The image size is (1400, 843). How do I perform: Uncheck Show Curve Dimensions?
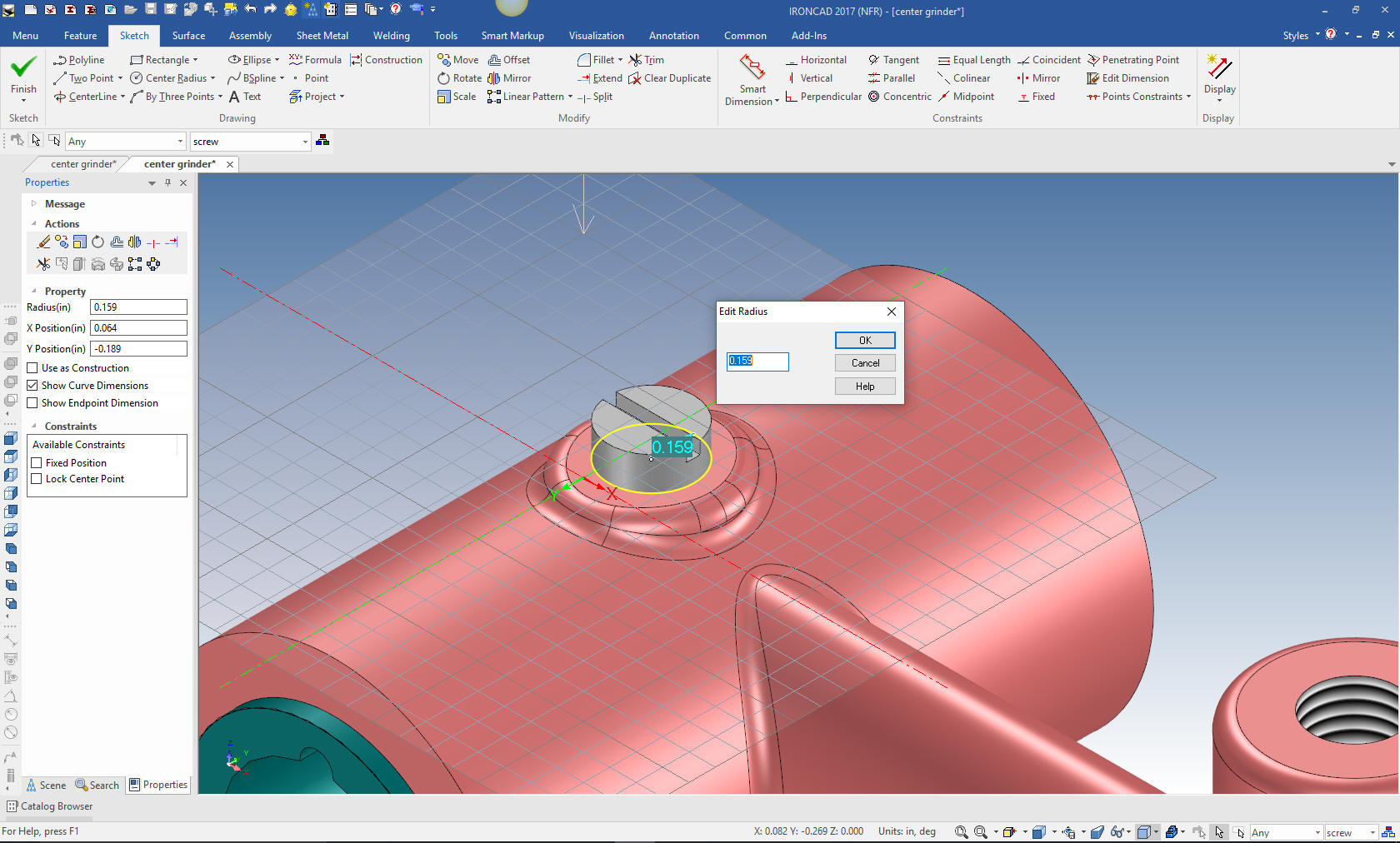32,386
